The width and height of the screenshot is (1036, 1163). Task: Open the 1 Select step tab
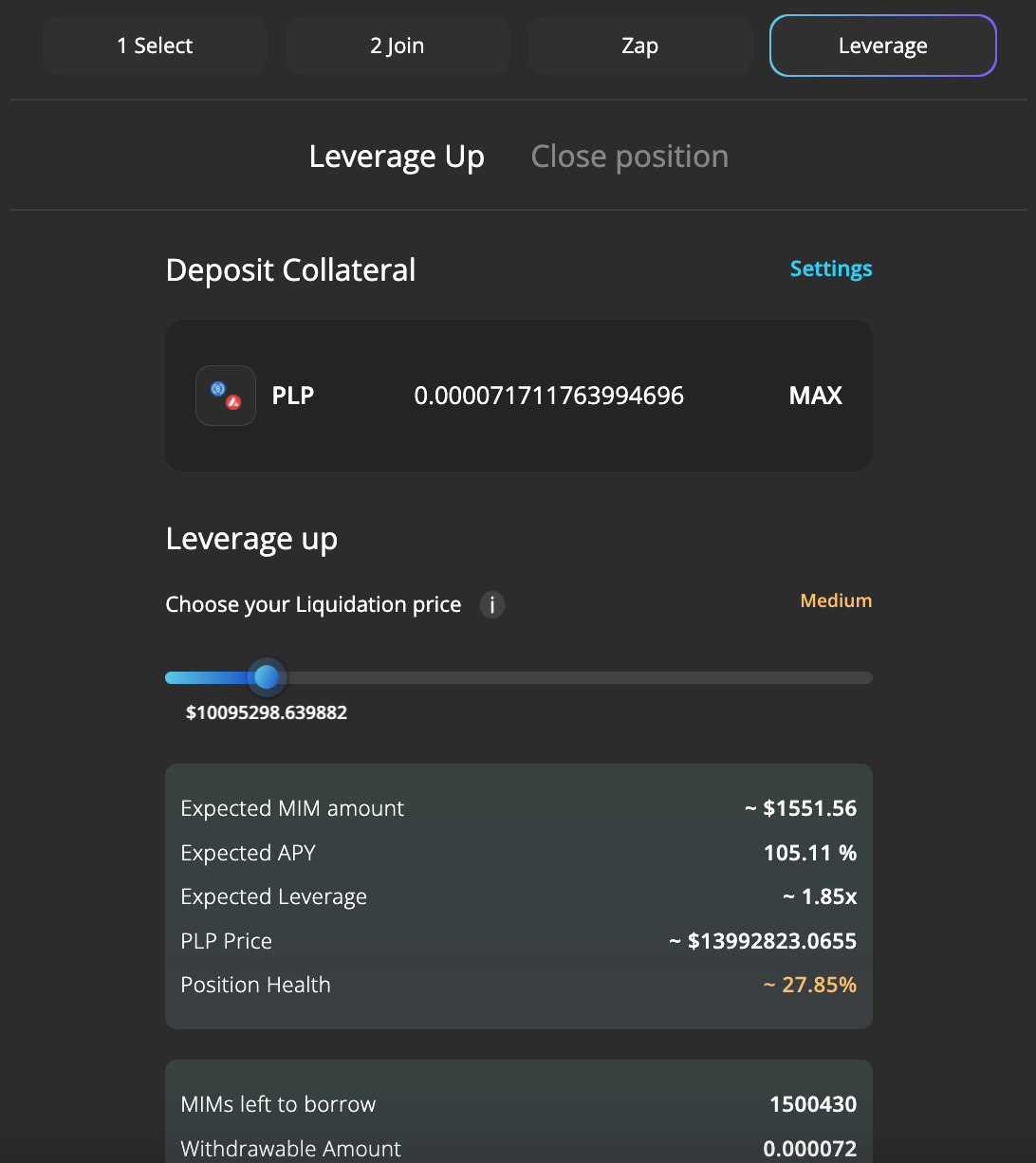[155, 46]
